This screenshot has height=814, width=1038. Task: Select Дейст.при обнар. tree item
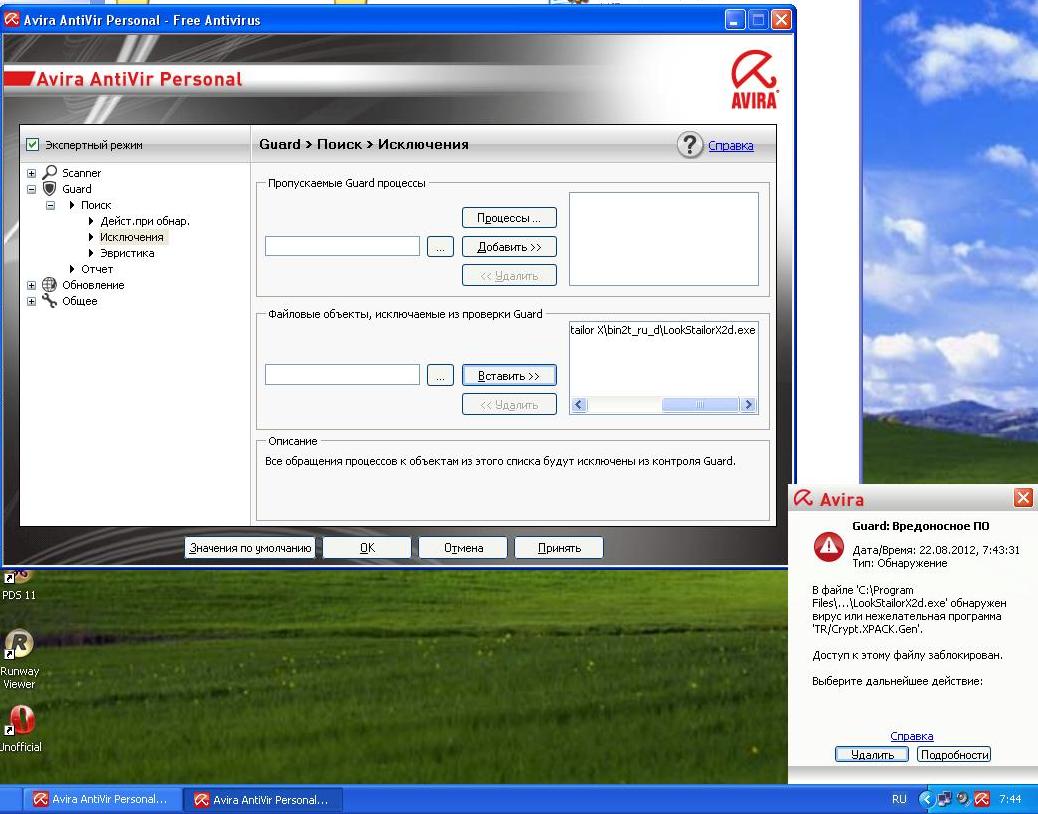pyautogui.click(x=145, y=221)
